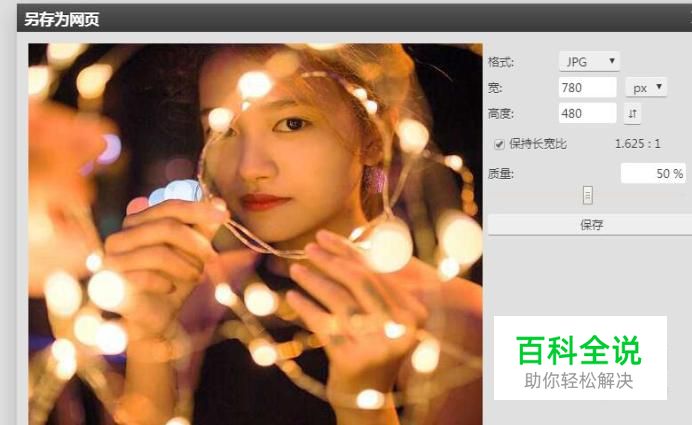The height and width of the screenshot is (425, 692).
Task: Click the 宽 label
Action: (x=495, y=88)
